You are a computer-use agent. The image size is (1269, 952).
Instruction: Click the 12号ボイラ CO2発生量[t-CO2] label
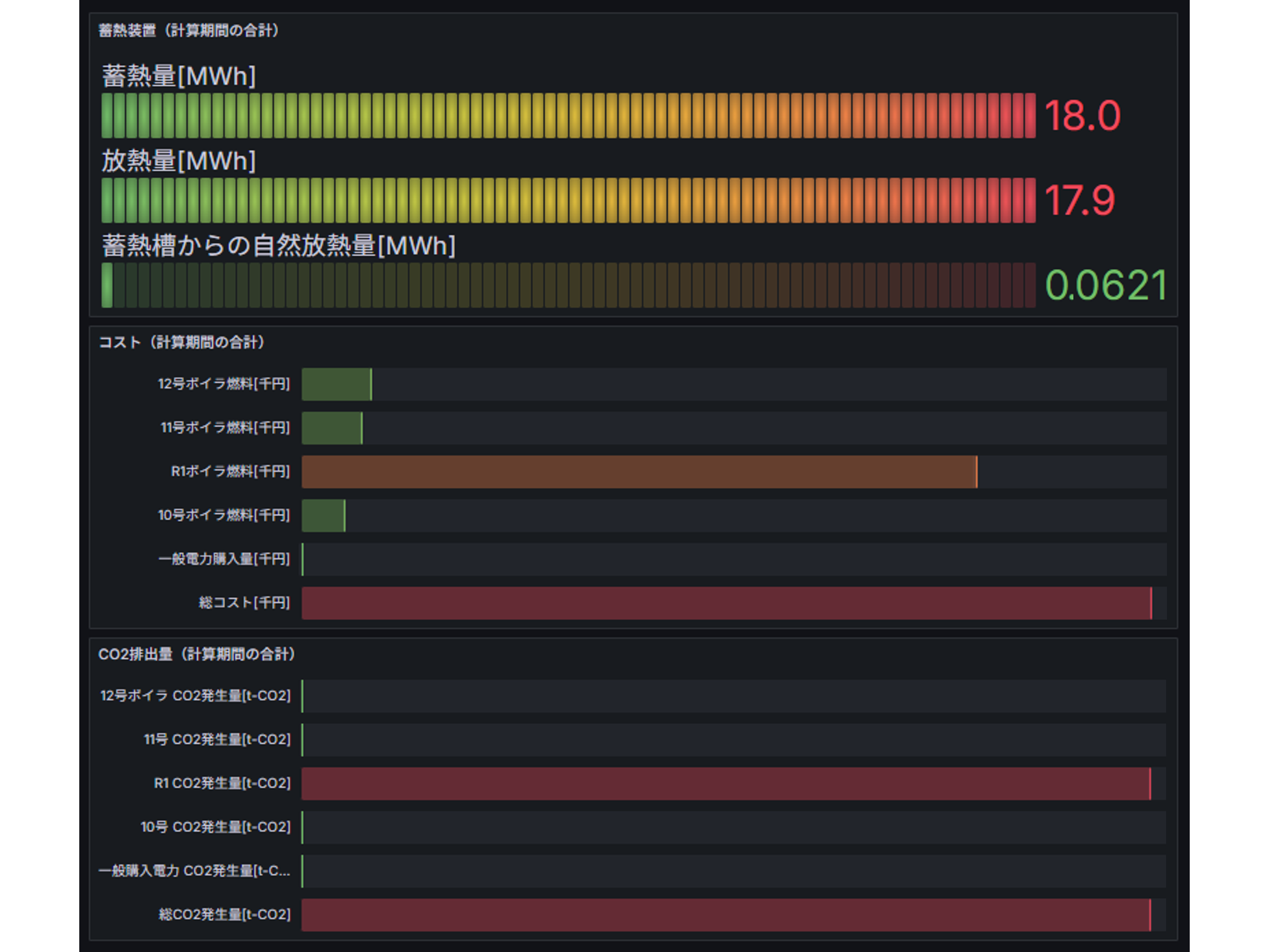point(196,696)
